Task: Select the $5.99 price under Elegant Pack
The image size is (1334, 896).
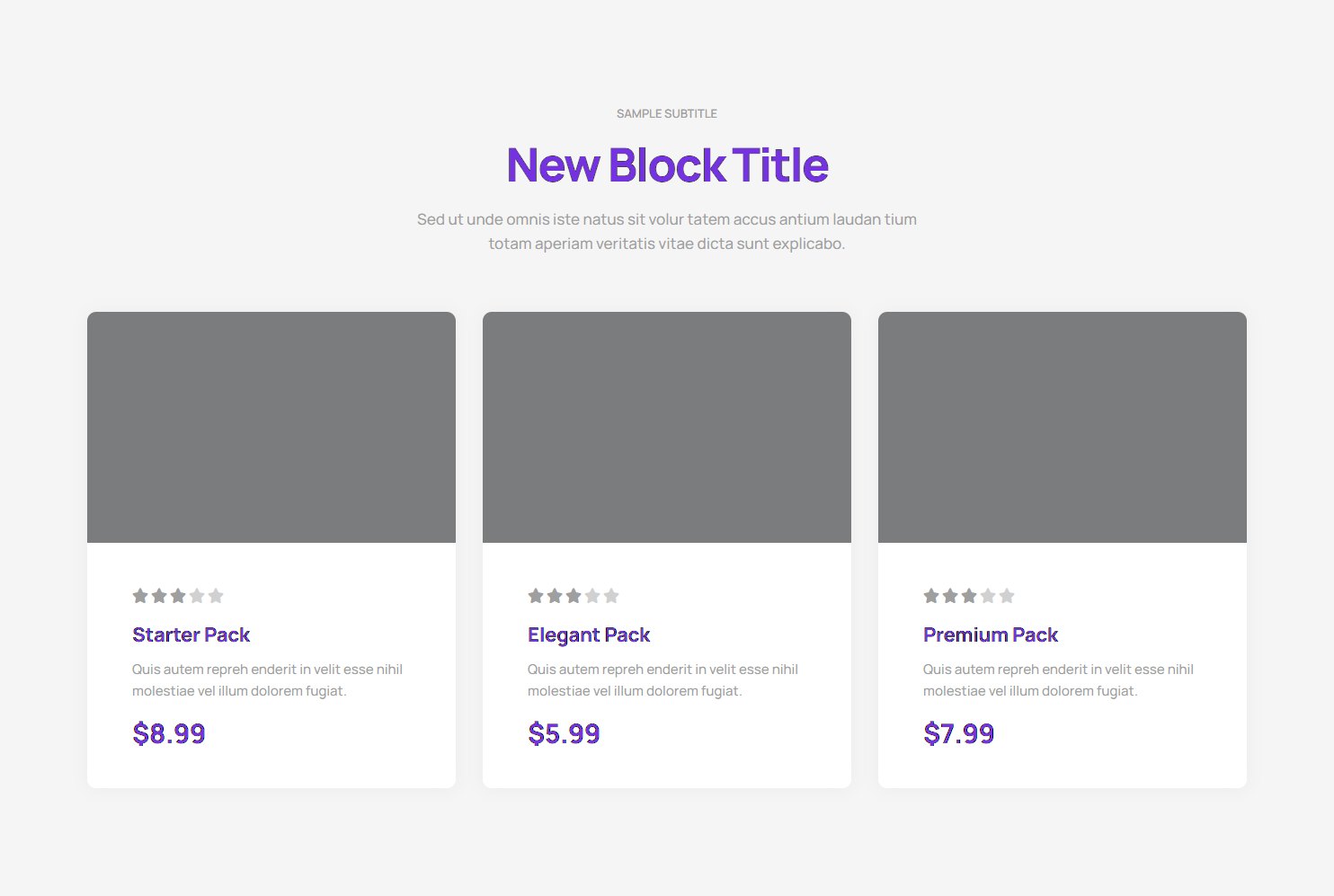Action: pyautogui.click(x=564, y=733)
